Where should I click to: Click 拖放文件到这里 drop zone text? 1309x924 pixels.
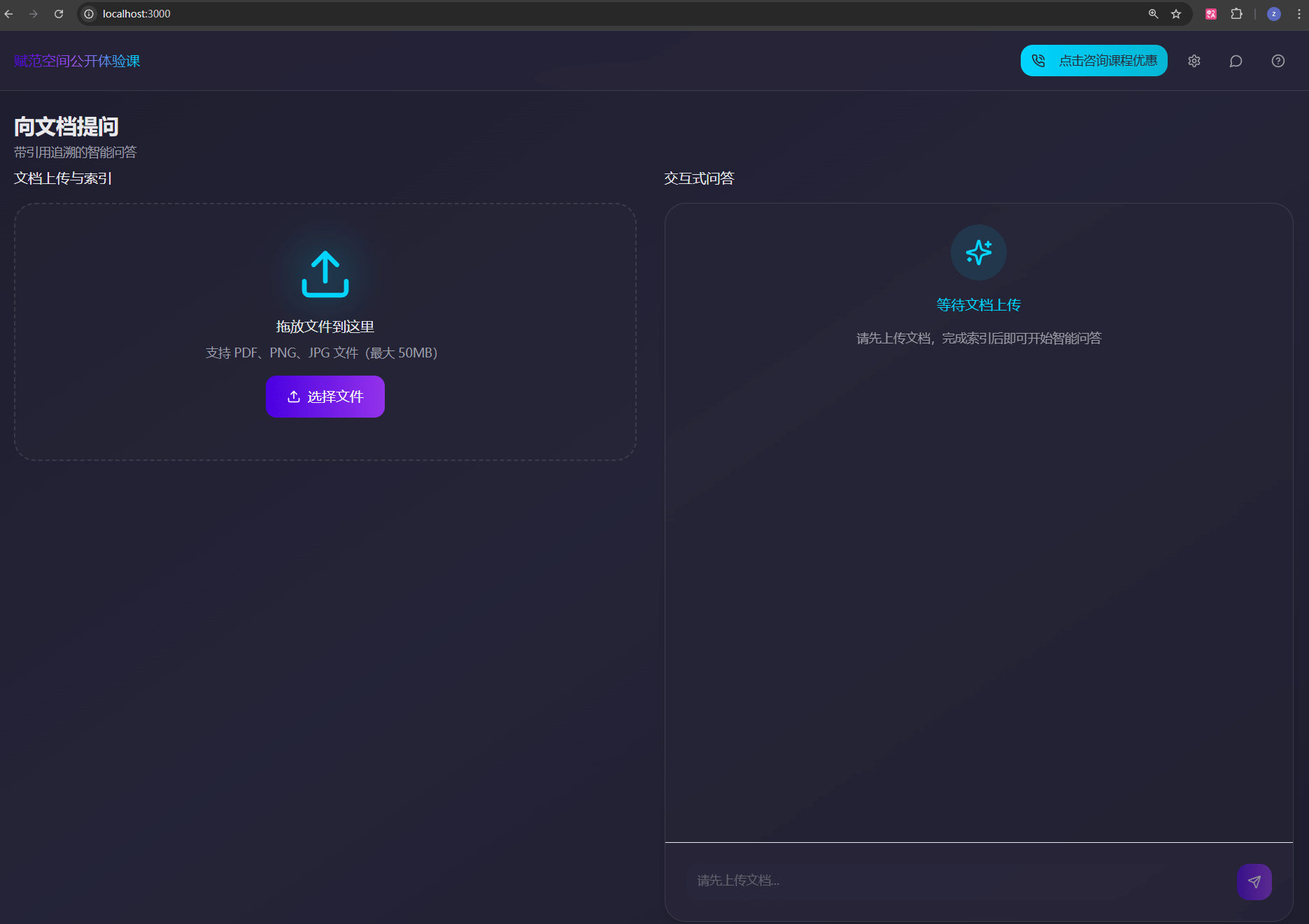click(325, 327)
